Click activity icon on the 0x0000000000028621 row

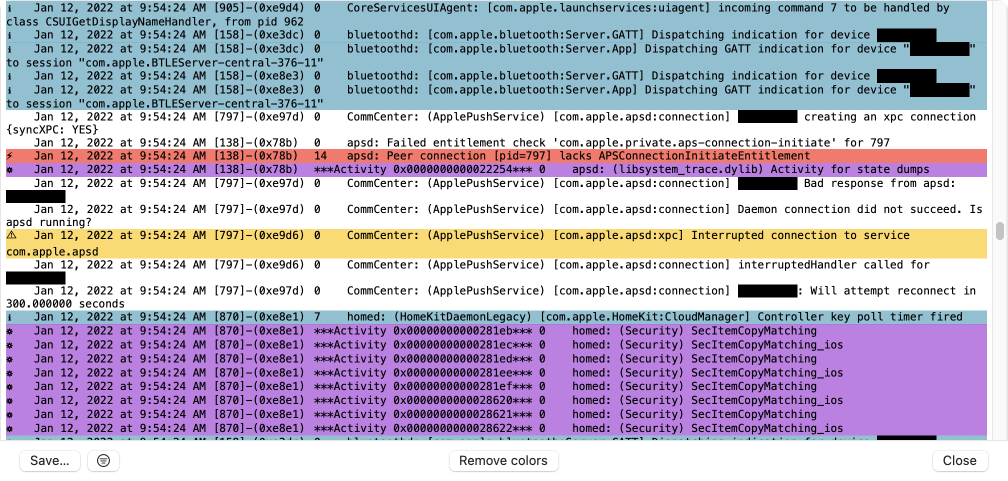[10, 414]
